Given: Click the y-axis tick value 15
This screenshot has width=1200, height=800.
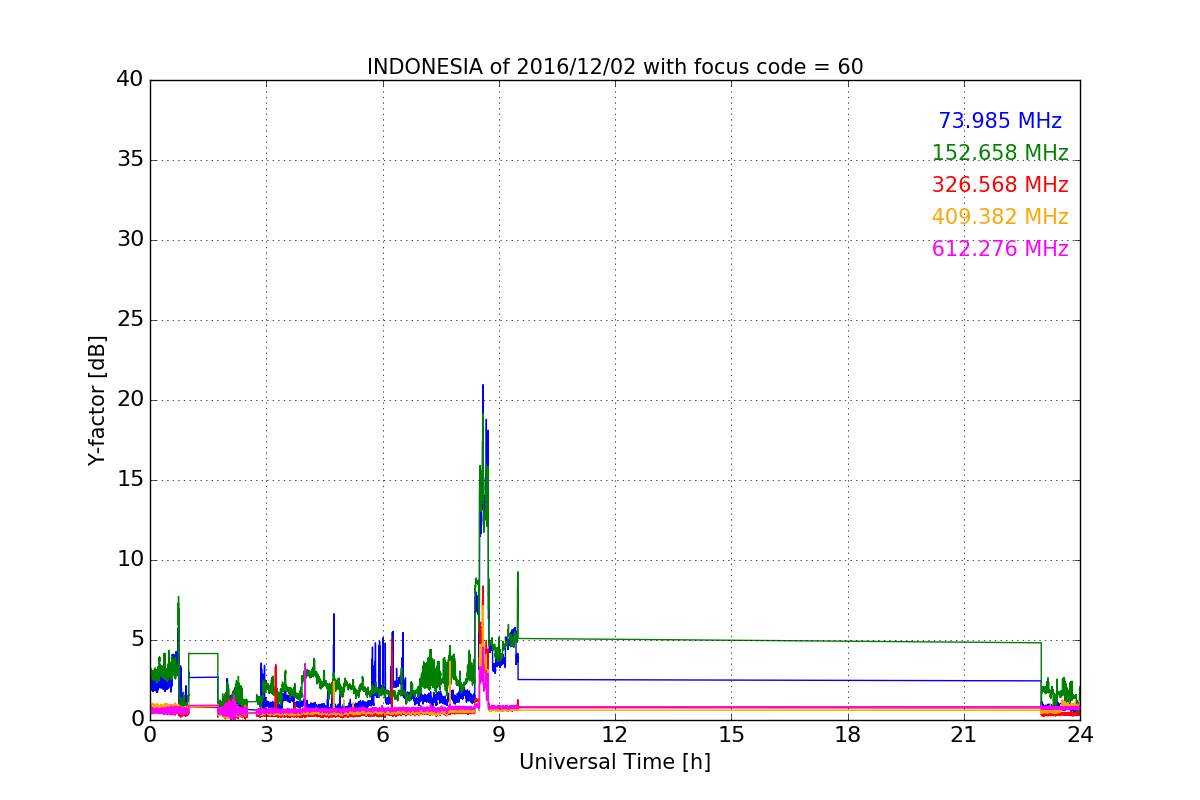Looking at the screenshot, I should (130, 480).
